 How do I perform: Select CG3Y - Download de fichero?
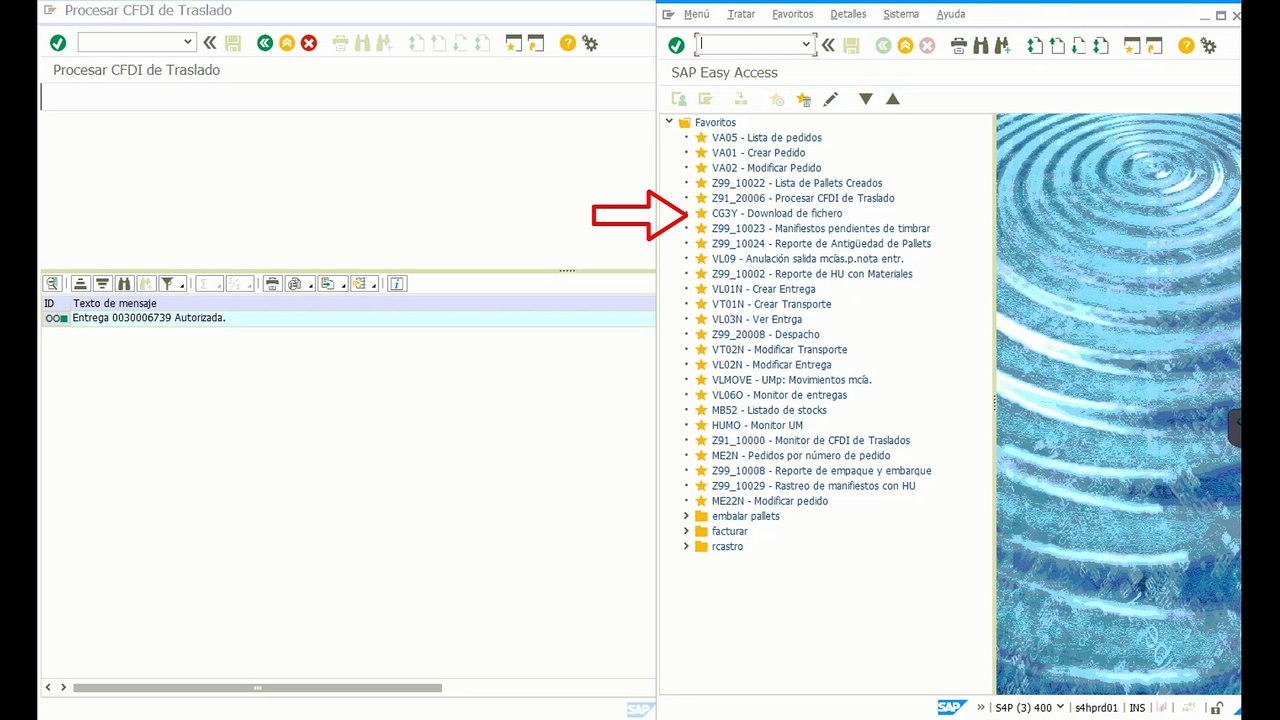[777, 213]
